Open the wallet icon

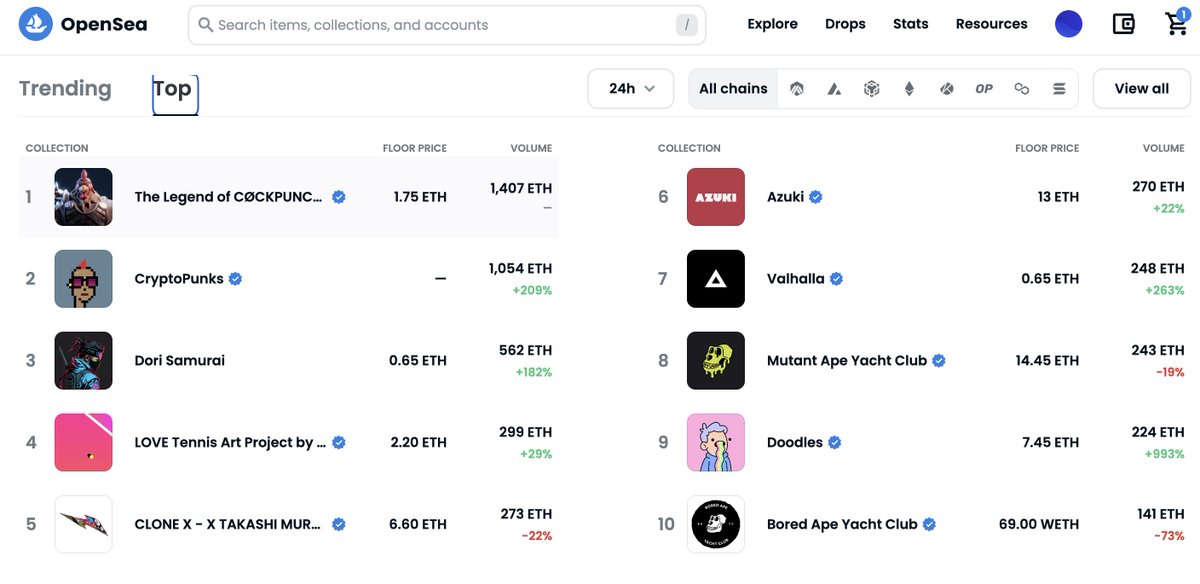click(x=1124, y=24)
